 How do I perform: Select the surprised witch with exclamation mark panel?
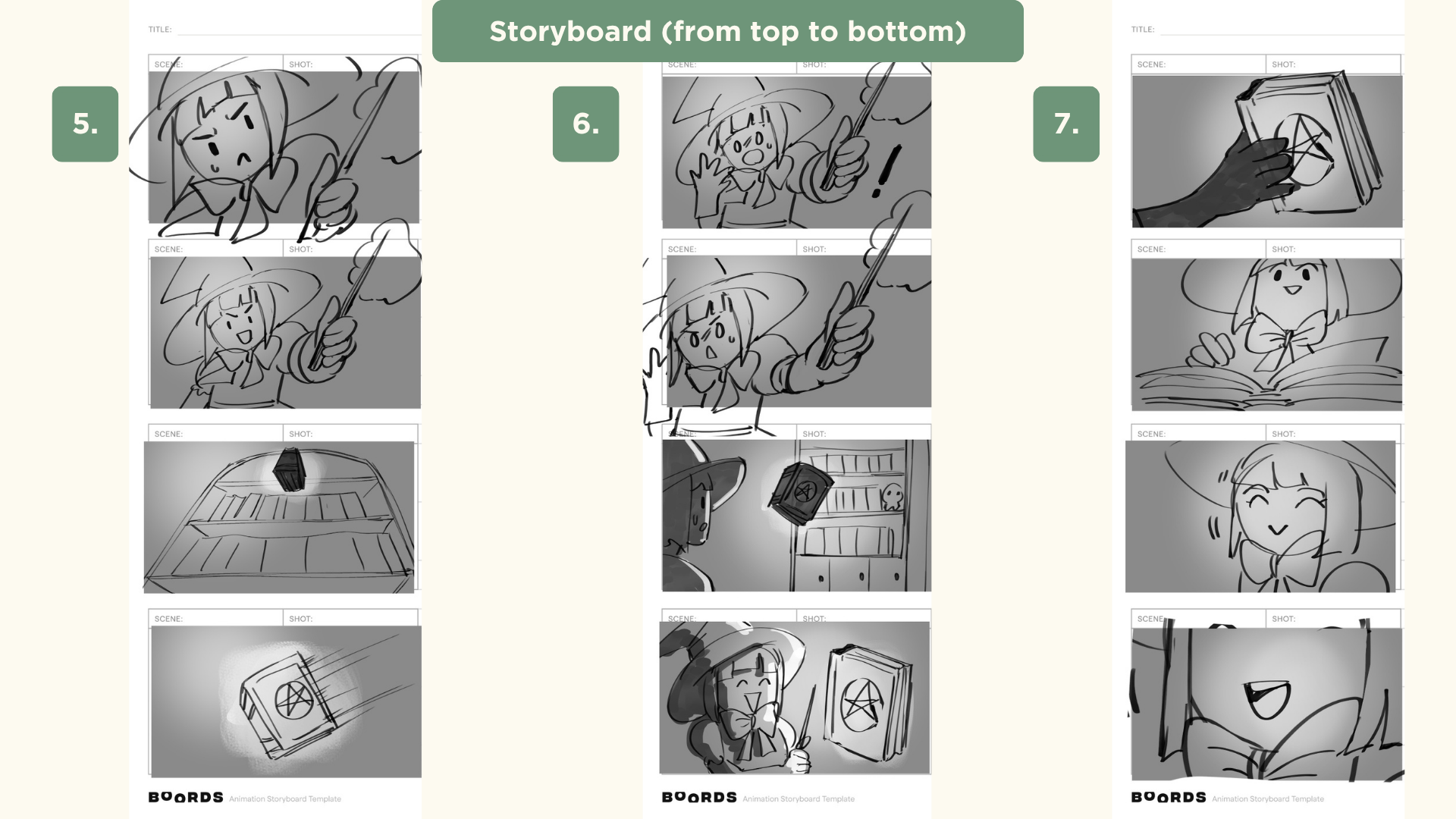(796, 152)
